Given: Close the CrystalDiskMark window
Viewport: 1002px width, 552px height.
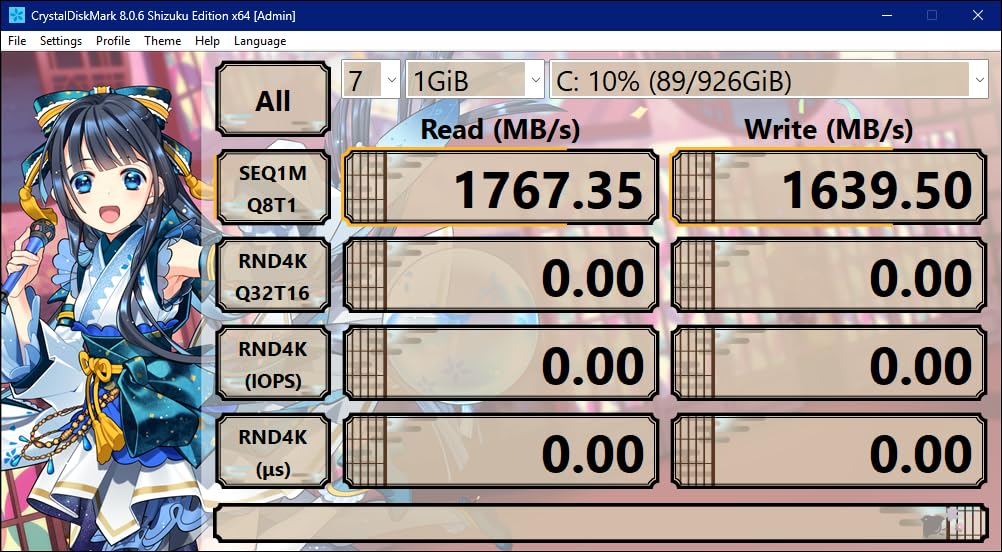Looking at the screenshot, I should point(978,15).
